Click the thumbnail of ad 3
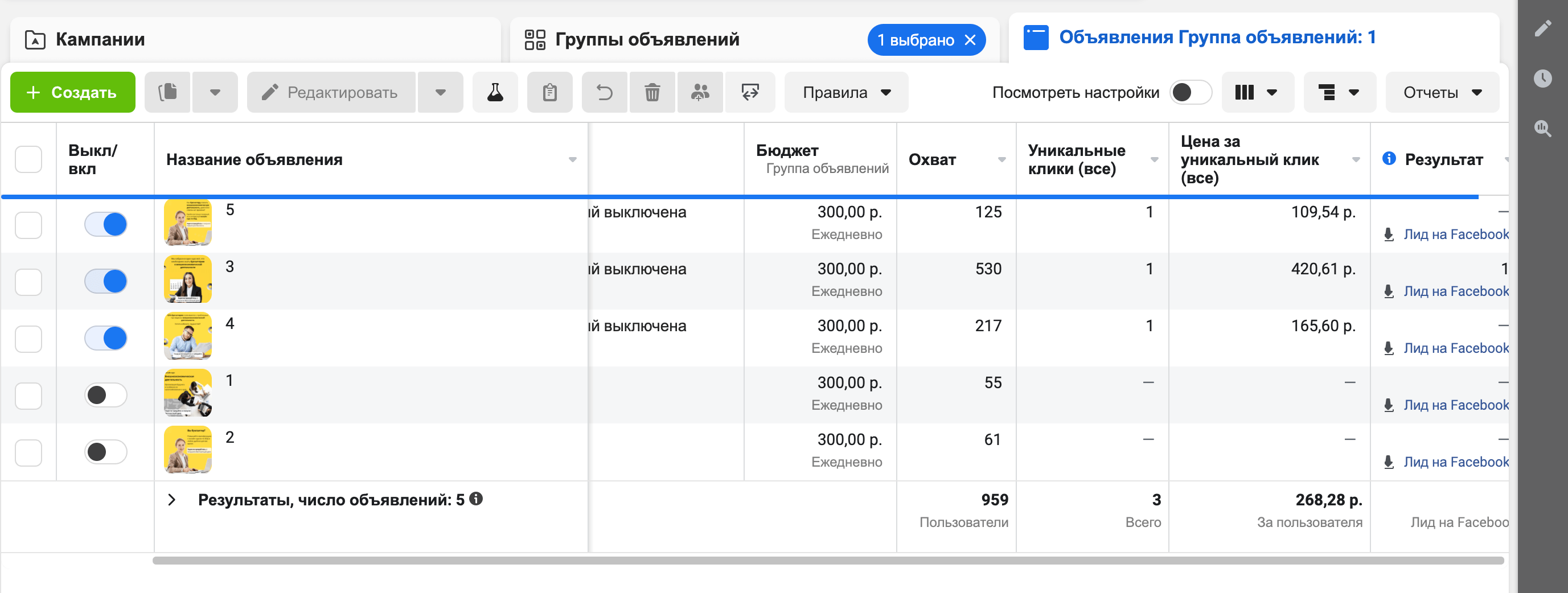The width and height of the screenshot is (1568, 593). 187,279
